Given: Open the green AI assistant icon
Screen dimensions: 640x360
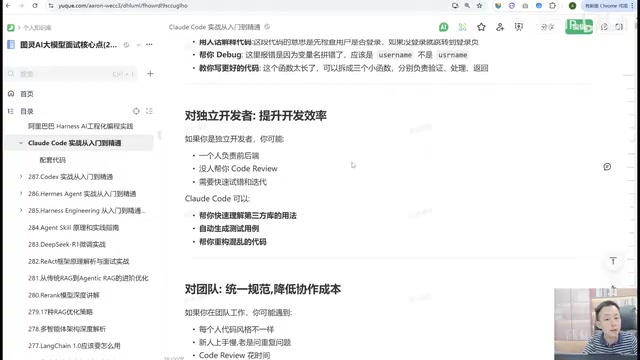Looking at the screenshot, I should click(x=444, y=27).
